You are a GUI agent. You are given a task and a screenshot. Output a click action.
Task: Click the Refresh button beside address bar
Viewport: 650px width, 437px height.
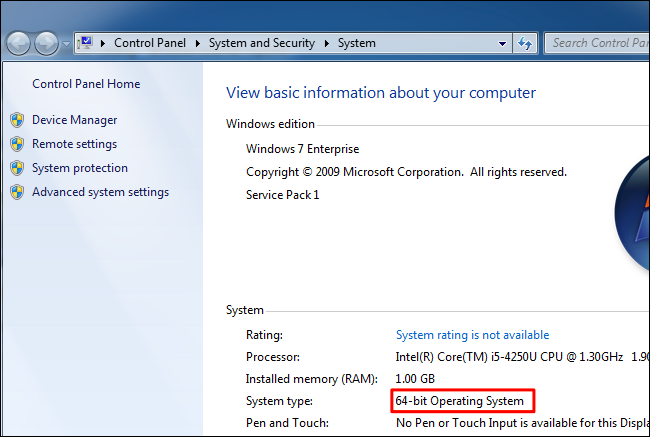click(x=524, y=43)
